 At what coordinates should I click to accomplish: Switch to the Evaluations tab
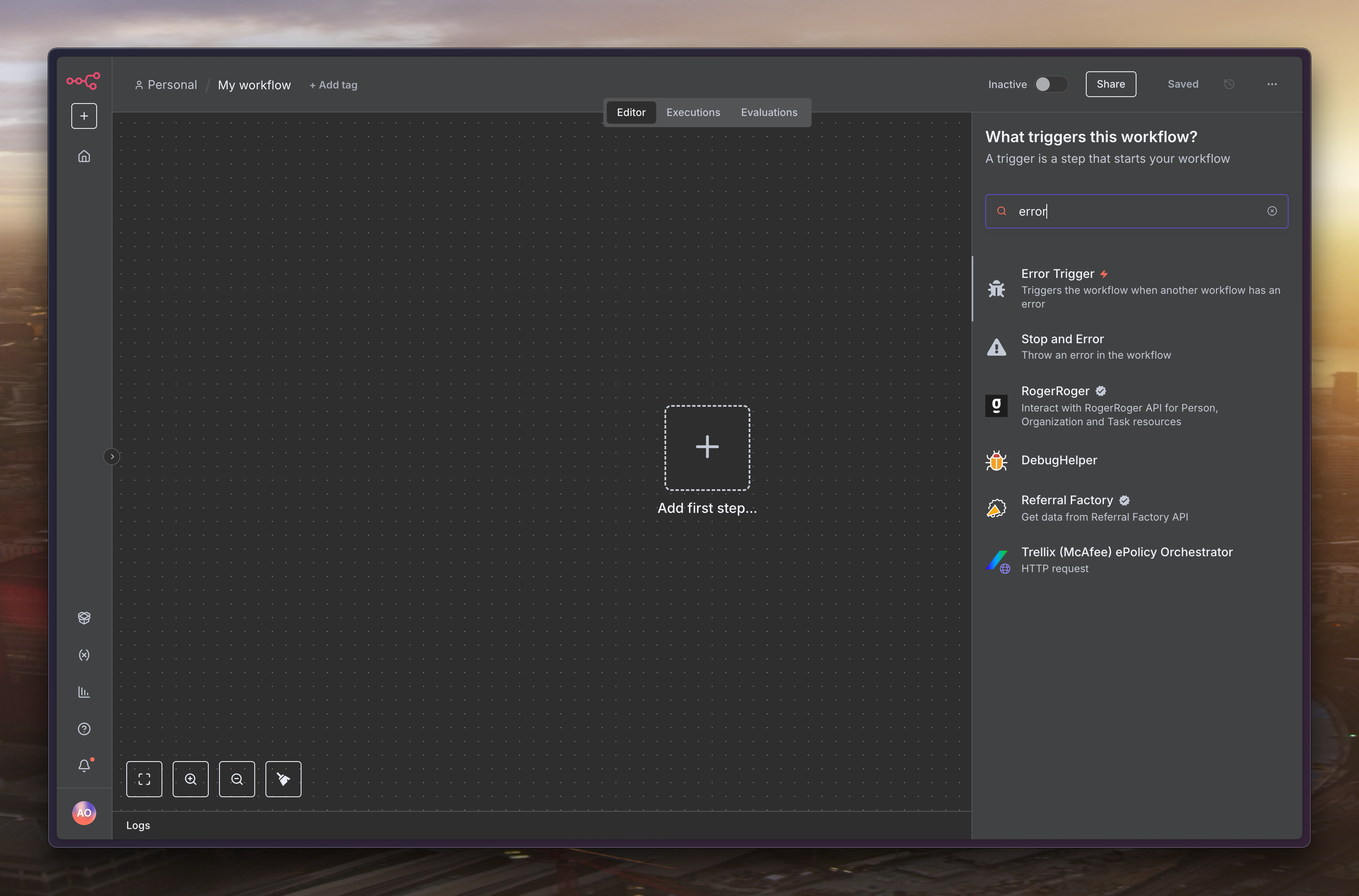[768, 113]
